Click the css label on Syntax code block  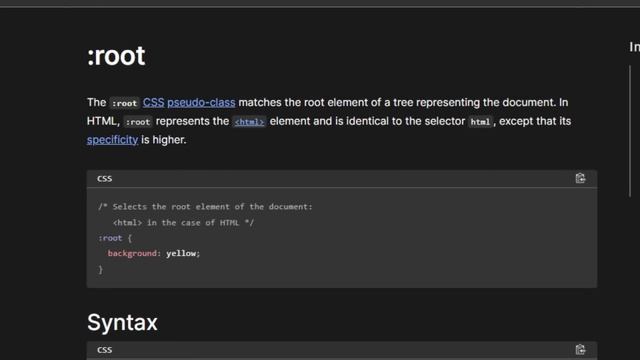pos(104,350)
